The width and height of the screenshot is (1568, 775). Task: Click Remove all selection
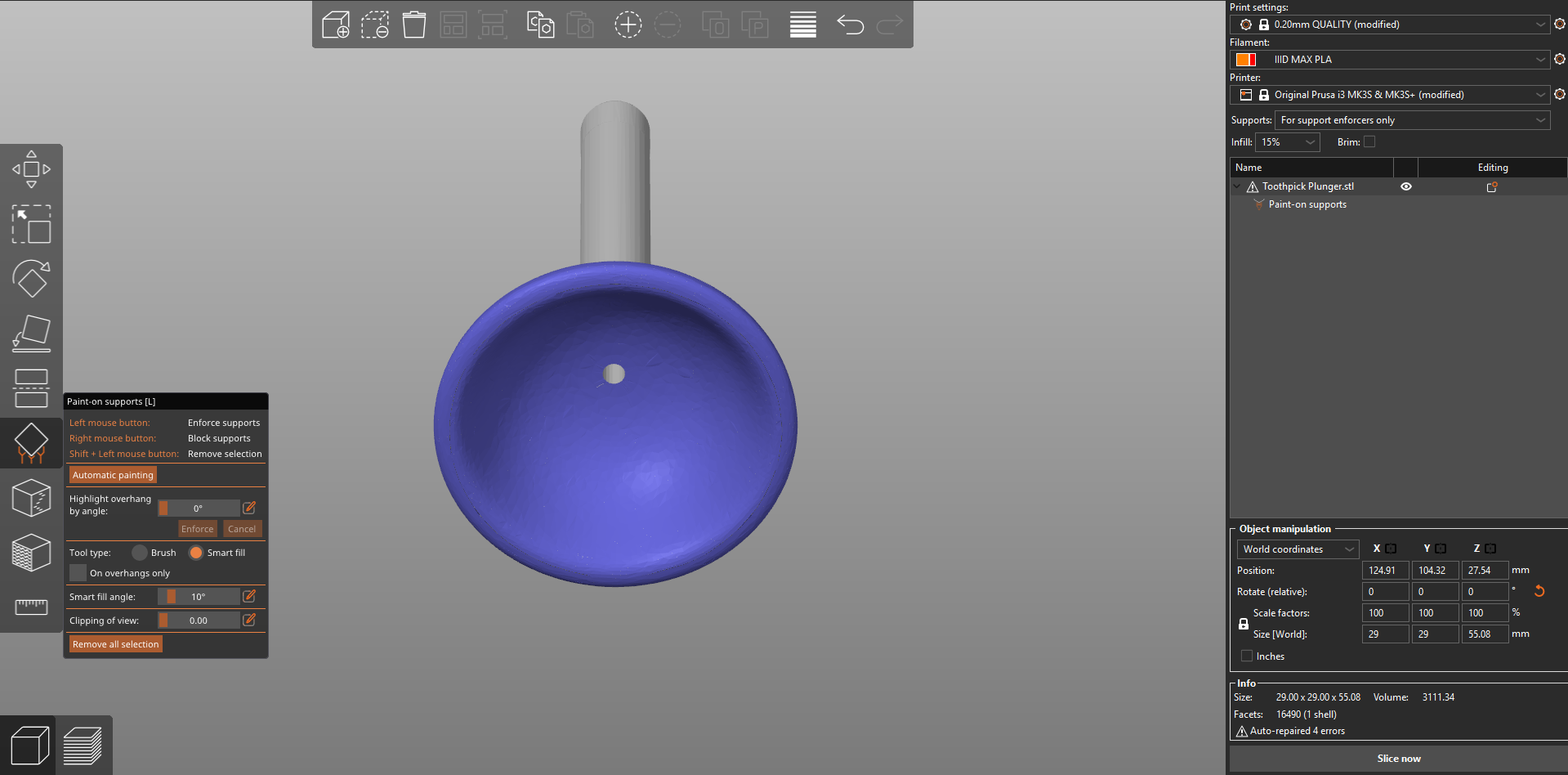click(x=115, y=643)
